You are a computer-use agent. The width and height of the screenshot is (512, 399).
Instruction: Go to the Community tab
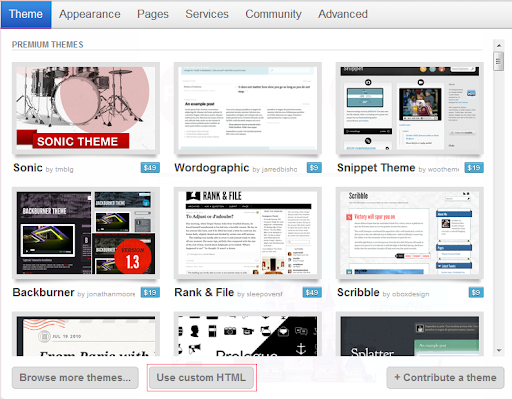tap(273, 14)
